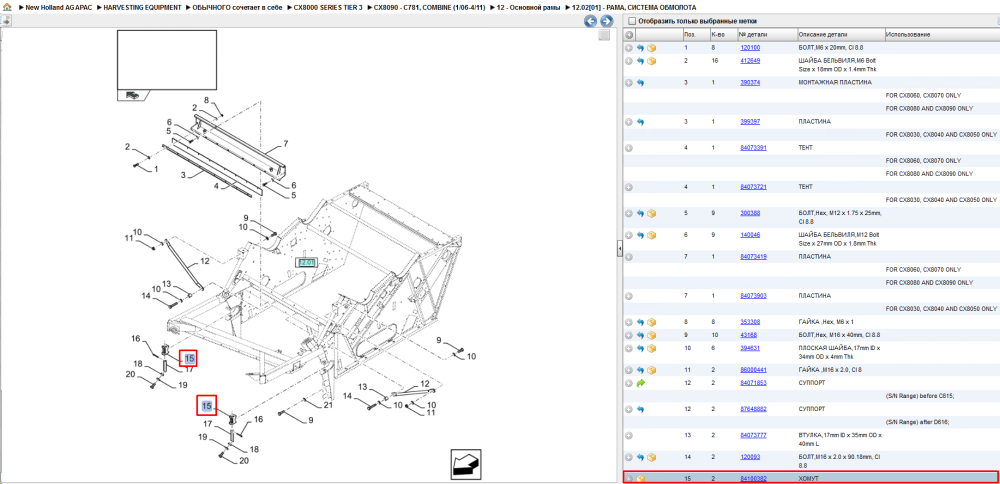1000x484 pixels.
Task: Click yellow box icon for part 394631
Action: click(651, 348)
